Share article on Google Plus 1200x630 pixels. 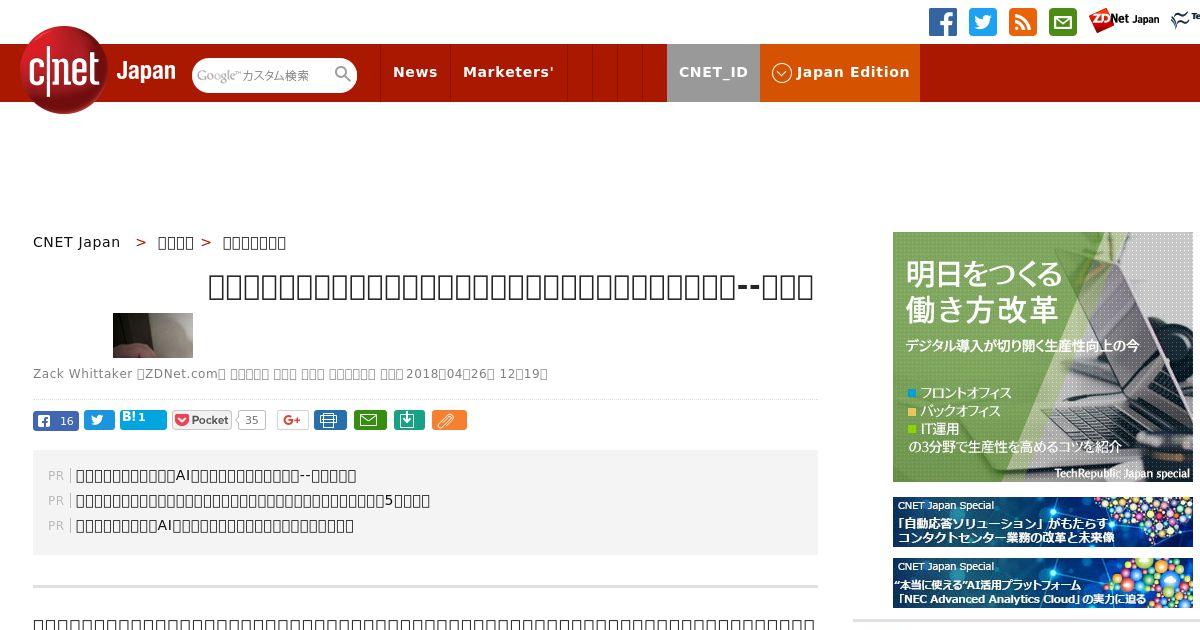293,420
